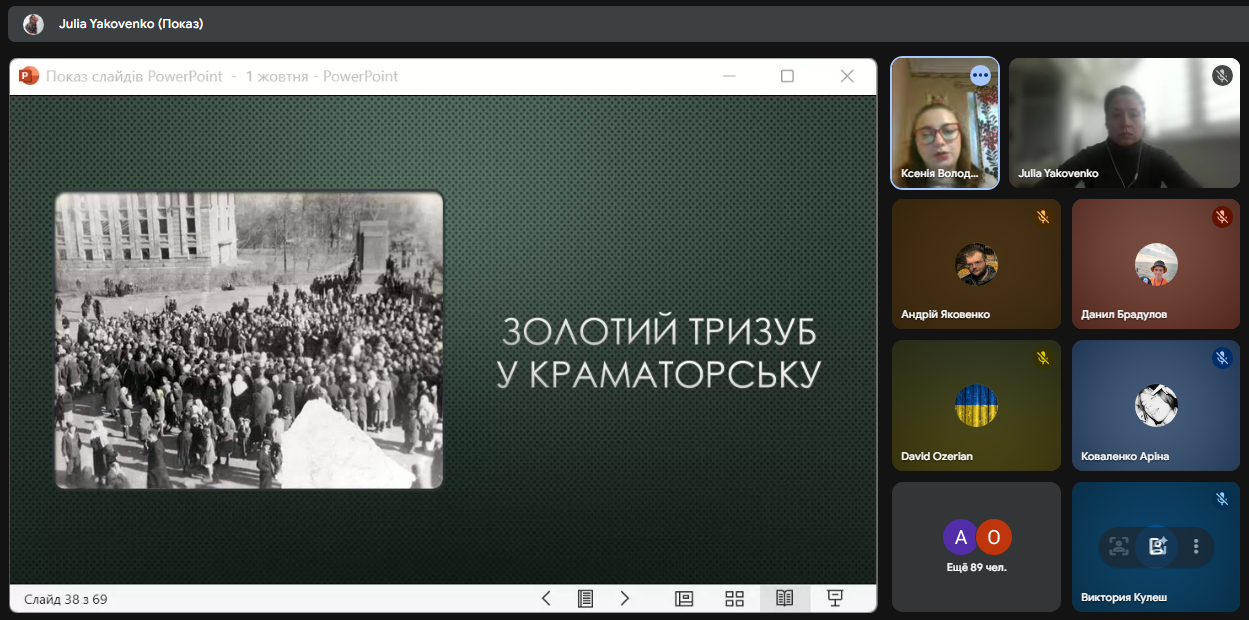This screenshot has width=1249, height=620.
Task: Expand the 'Ещё 89 чел.' participants tile
Action: (976, 547)
